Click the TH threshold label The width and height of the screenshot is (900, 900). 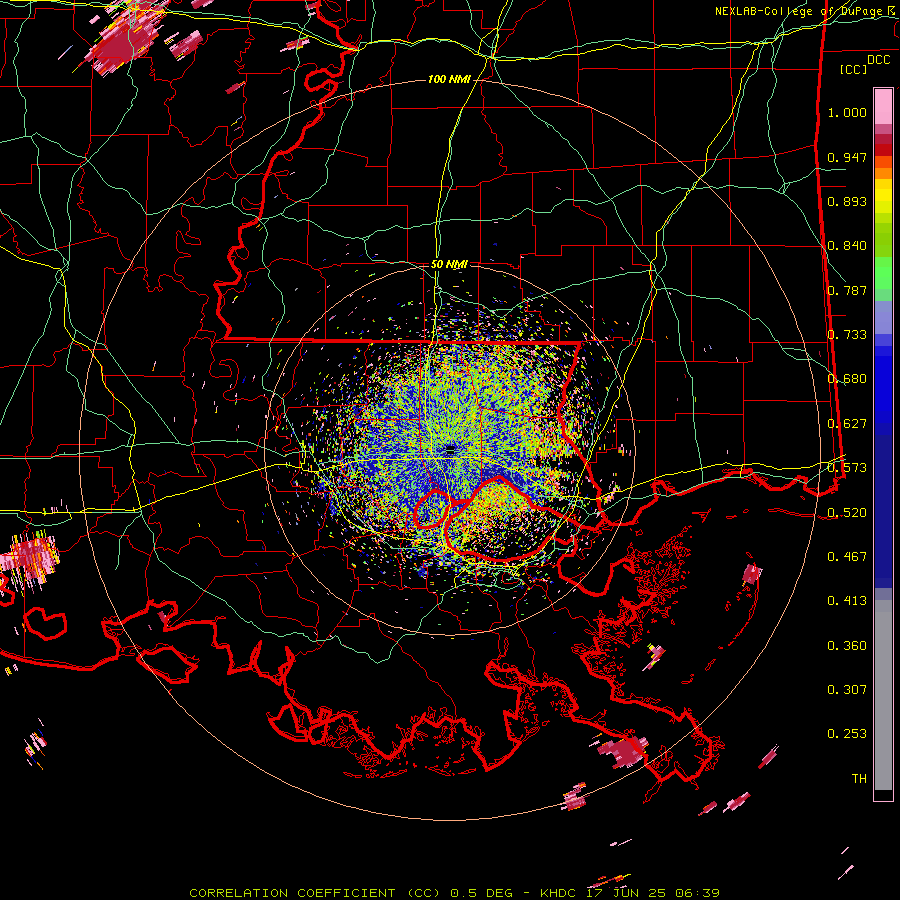coord(859,779)
